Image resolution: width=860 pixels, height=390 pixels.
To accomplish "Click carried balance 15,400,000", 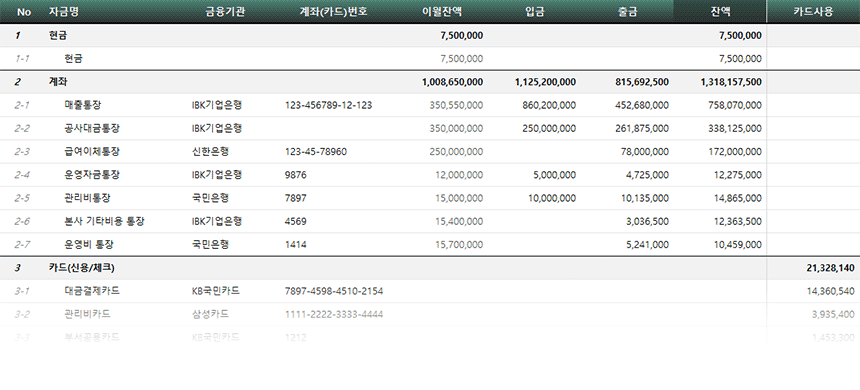I will click(x=459, y=222).
